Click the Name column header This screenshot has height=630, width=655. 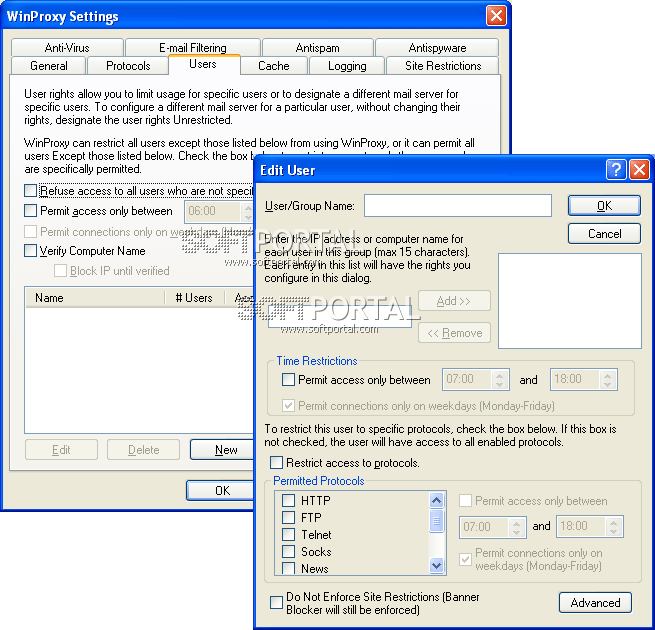[95, 298]
